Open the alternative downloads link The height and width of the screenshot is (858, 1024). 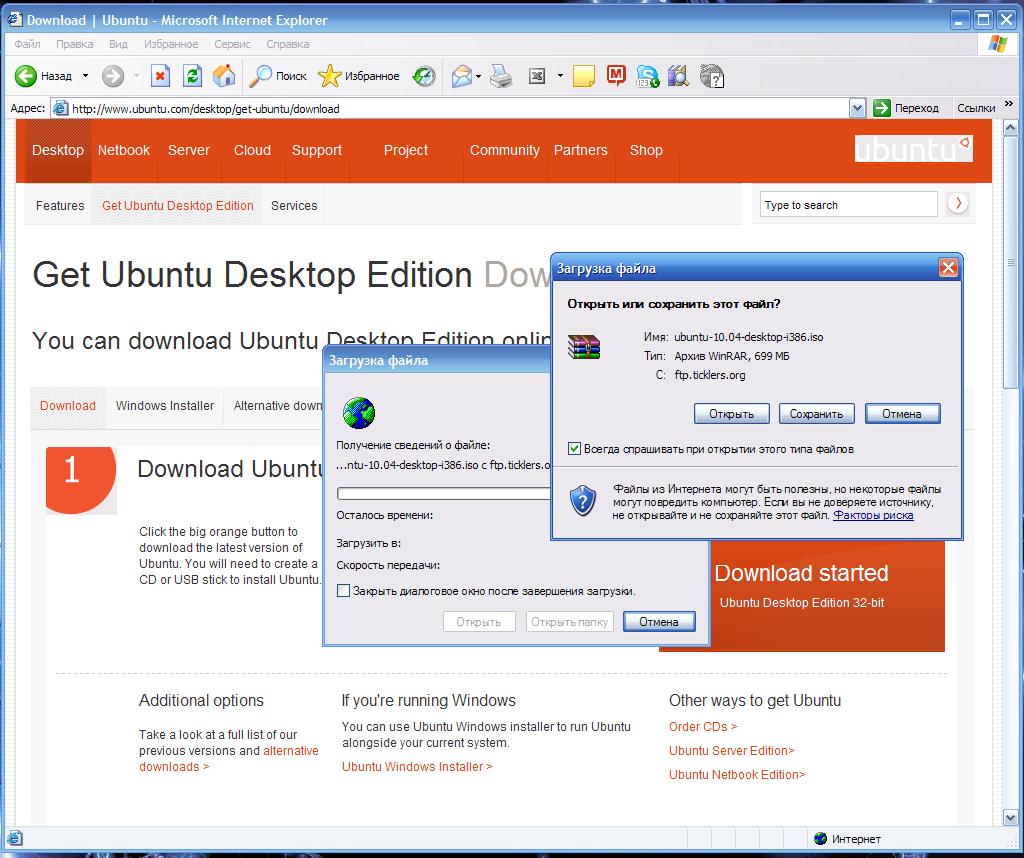point(229,759)
